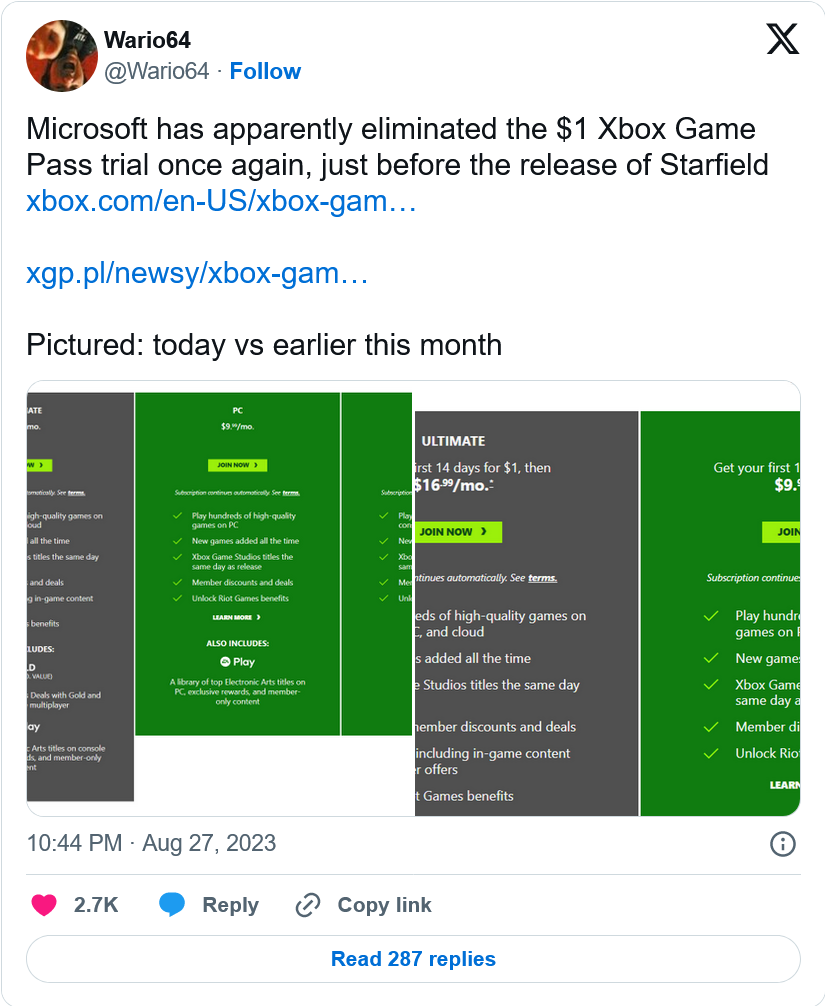Viewport: 825px width, 1006px height.
Task: Click the blue reply bubble icon
Action: coord(172,905)
